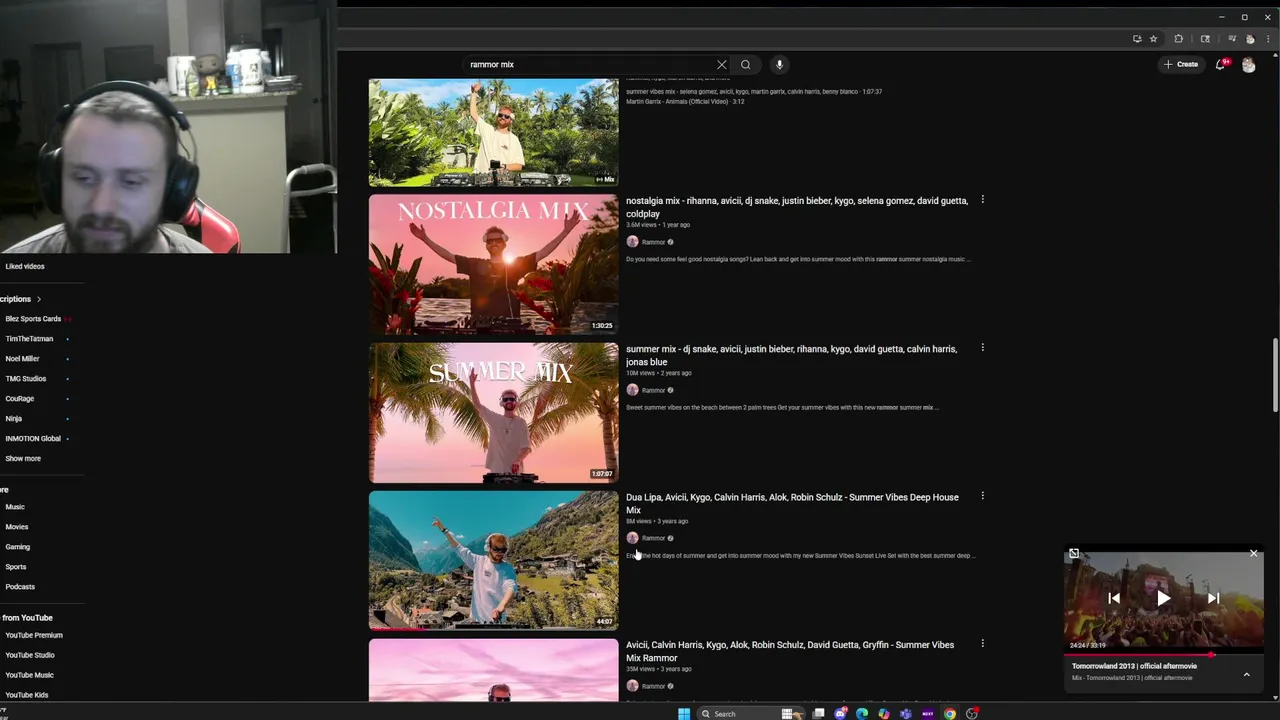Viewport: 1280px width, 720px height.
Task: Open Ninja subscription
Action: coord(13,419)
